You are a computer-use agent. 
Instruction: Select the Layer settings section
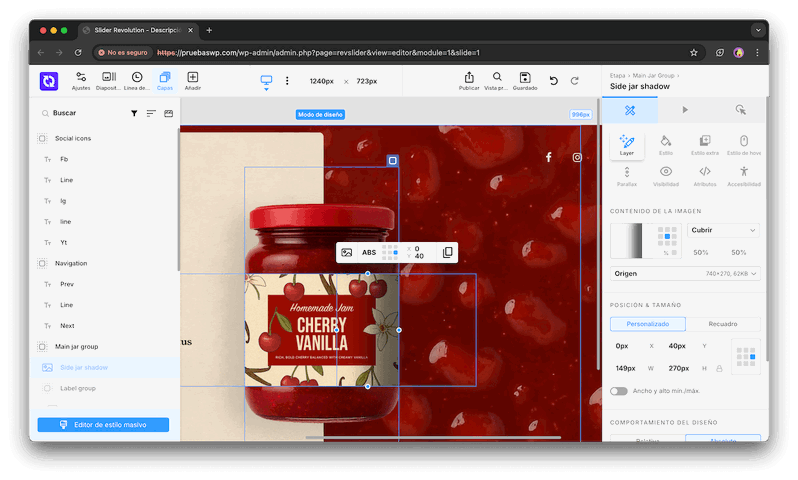click(626, 146)
